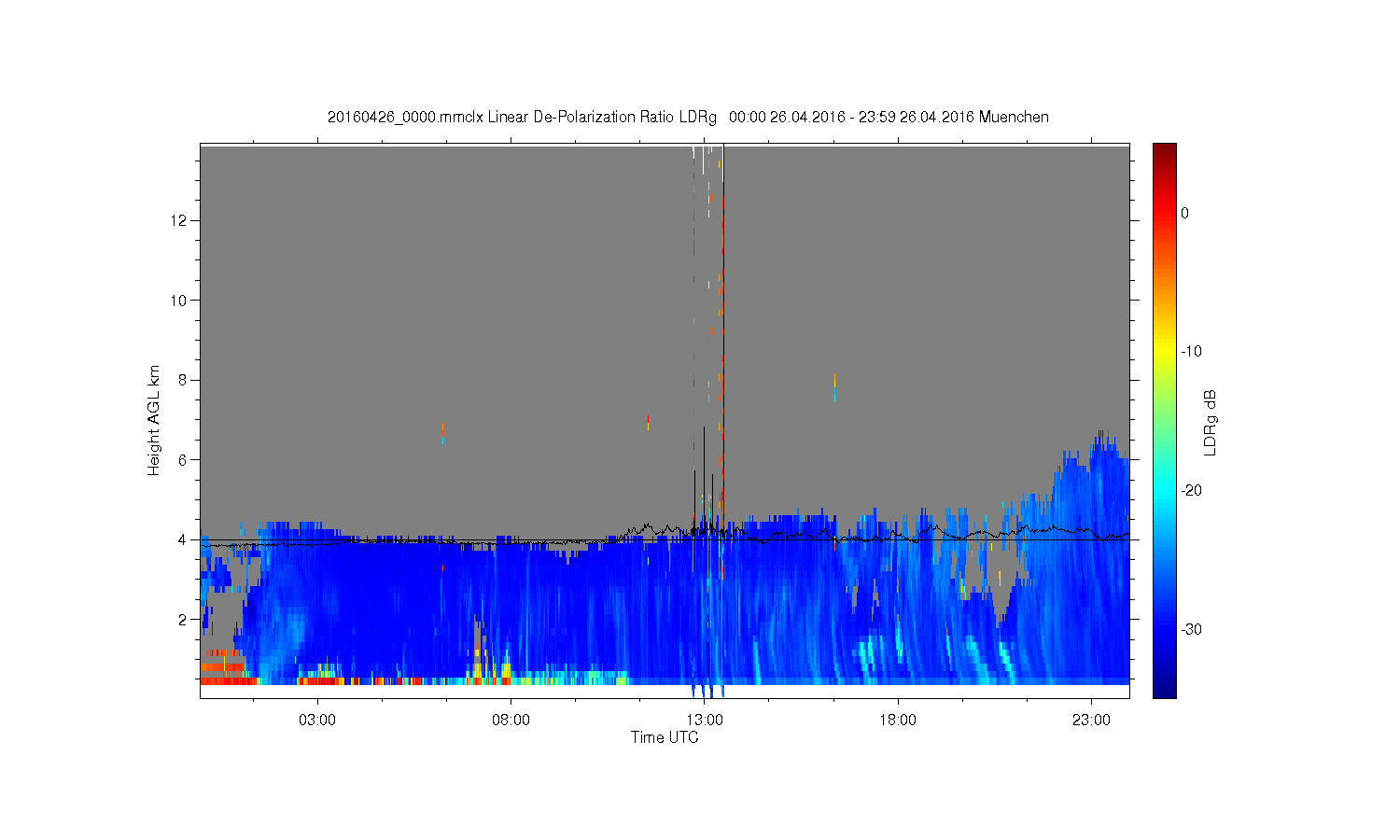Select the 23:00 time axis label
The image size is (1400, 840).
coord(1091,721)
